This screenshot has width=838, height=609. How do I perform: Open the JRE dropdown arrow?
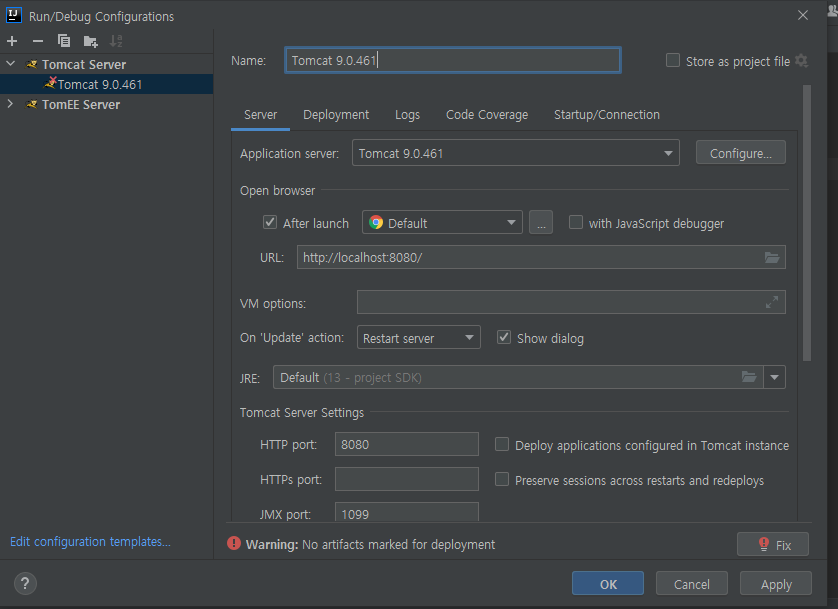click(774, 378)
